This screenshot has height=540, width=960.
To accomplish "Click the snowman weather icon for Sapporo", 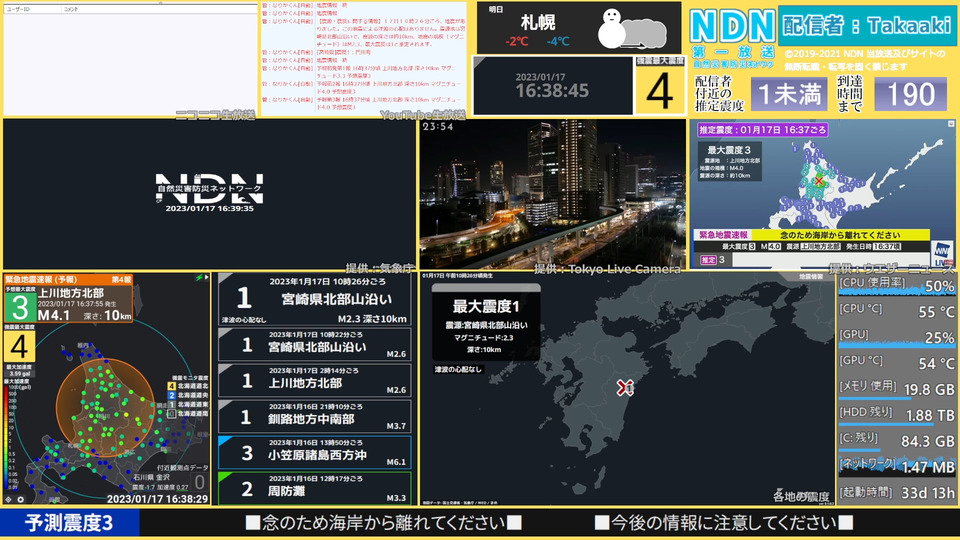I will point(631,29).
